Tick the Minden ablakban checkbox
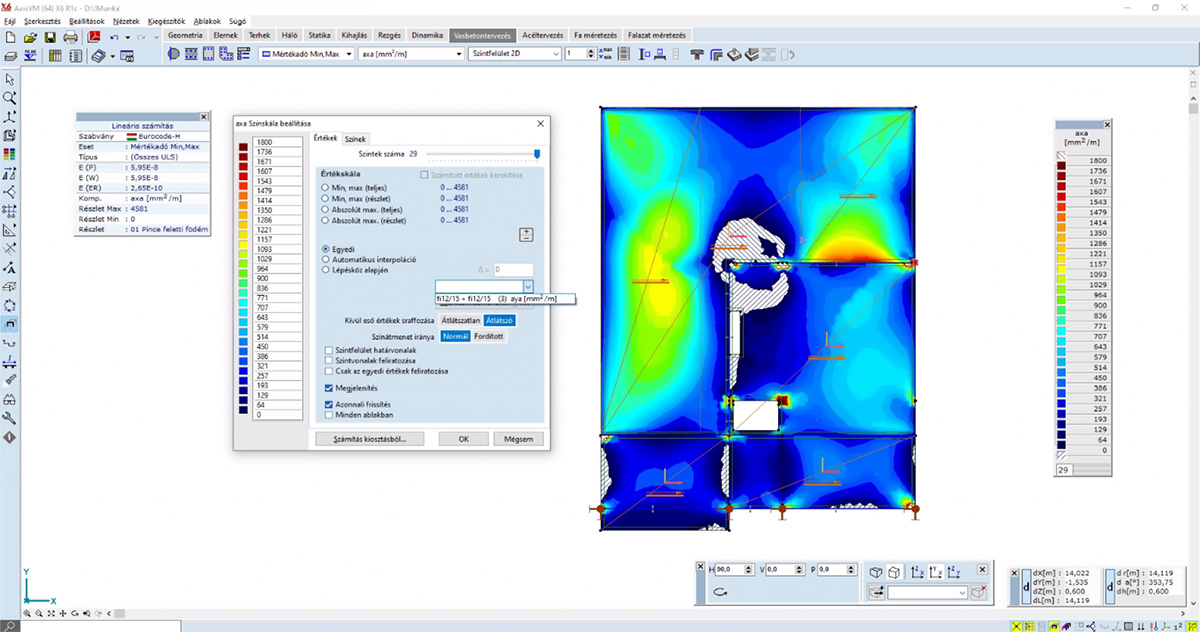This screenshot has height=632, width=1200. point(329,414)
